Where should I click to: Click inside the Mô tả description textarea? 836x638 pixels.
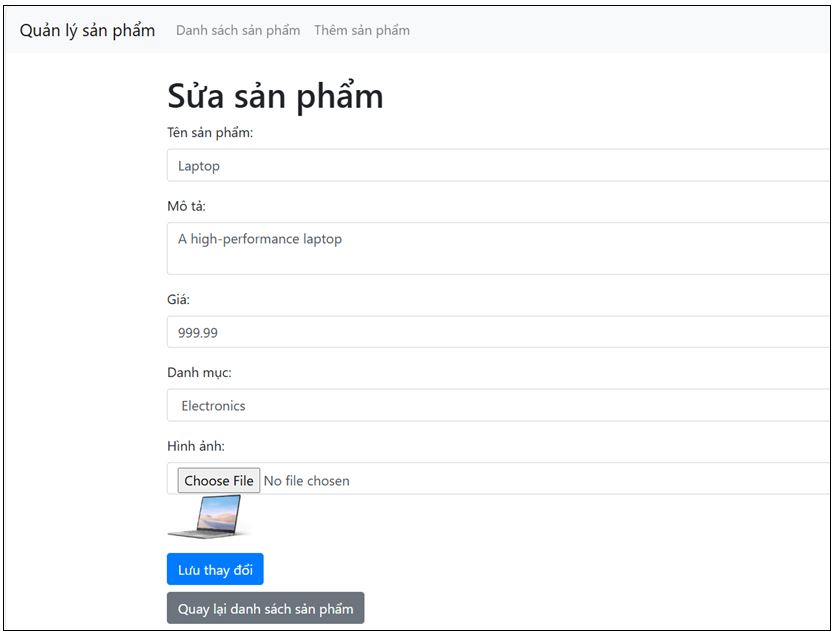tap(497, 256)
